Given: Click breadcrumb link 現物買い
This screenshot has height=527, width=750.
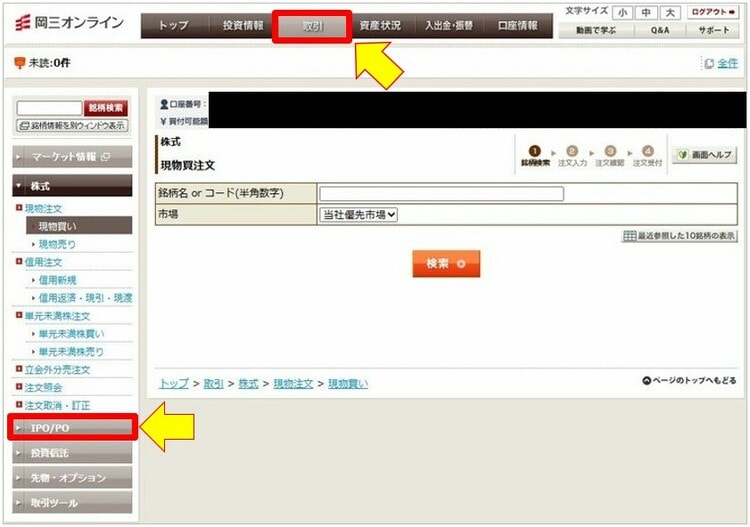Looking at the screenshot, I should (348, 384).
